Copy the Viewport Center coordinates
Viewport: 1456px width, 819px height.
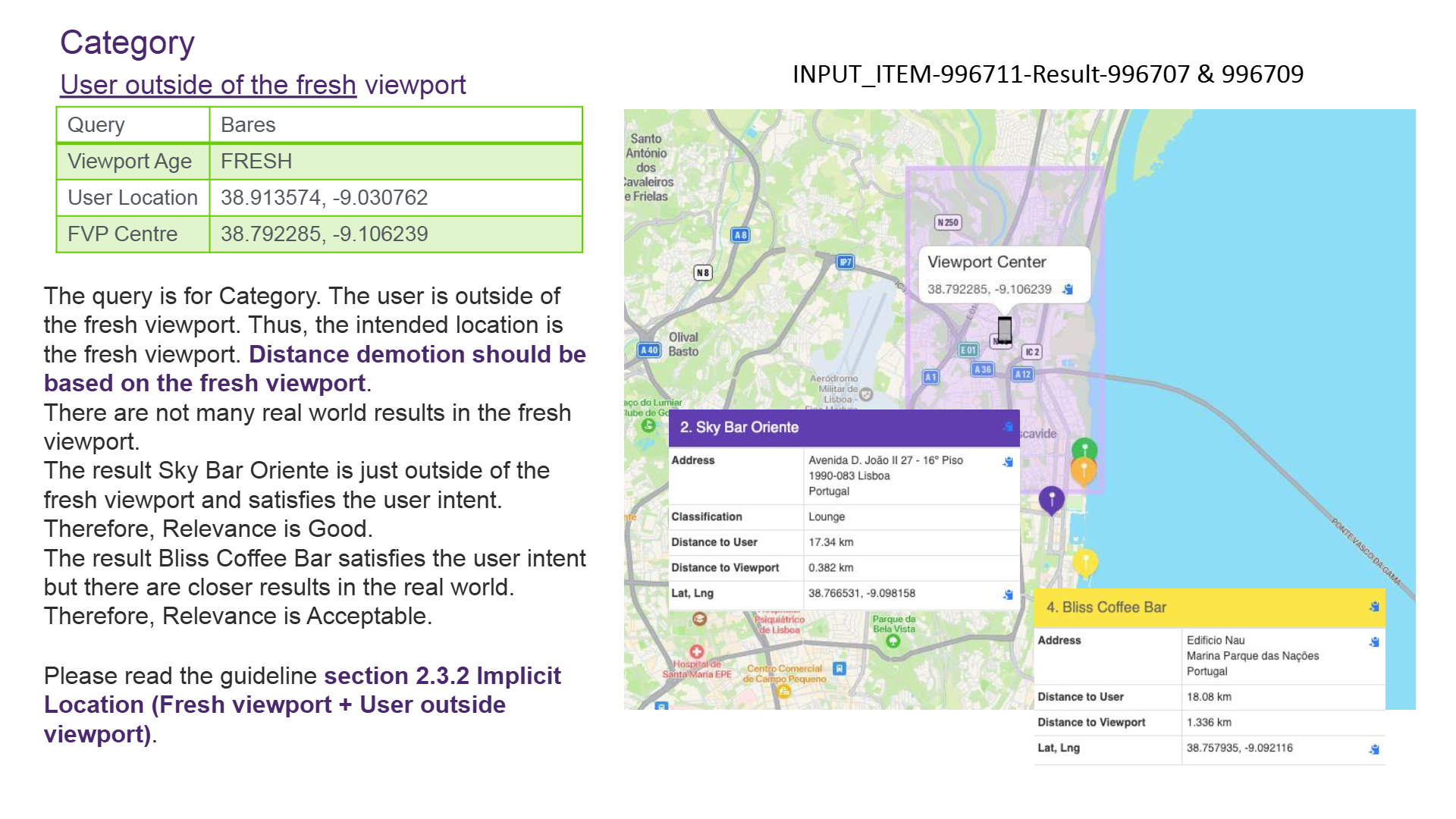pyautogui.click(x=1068, y=289)
